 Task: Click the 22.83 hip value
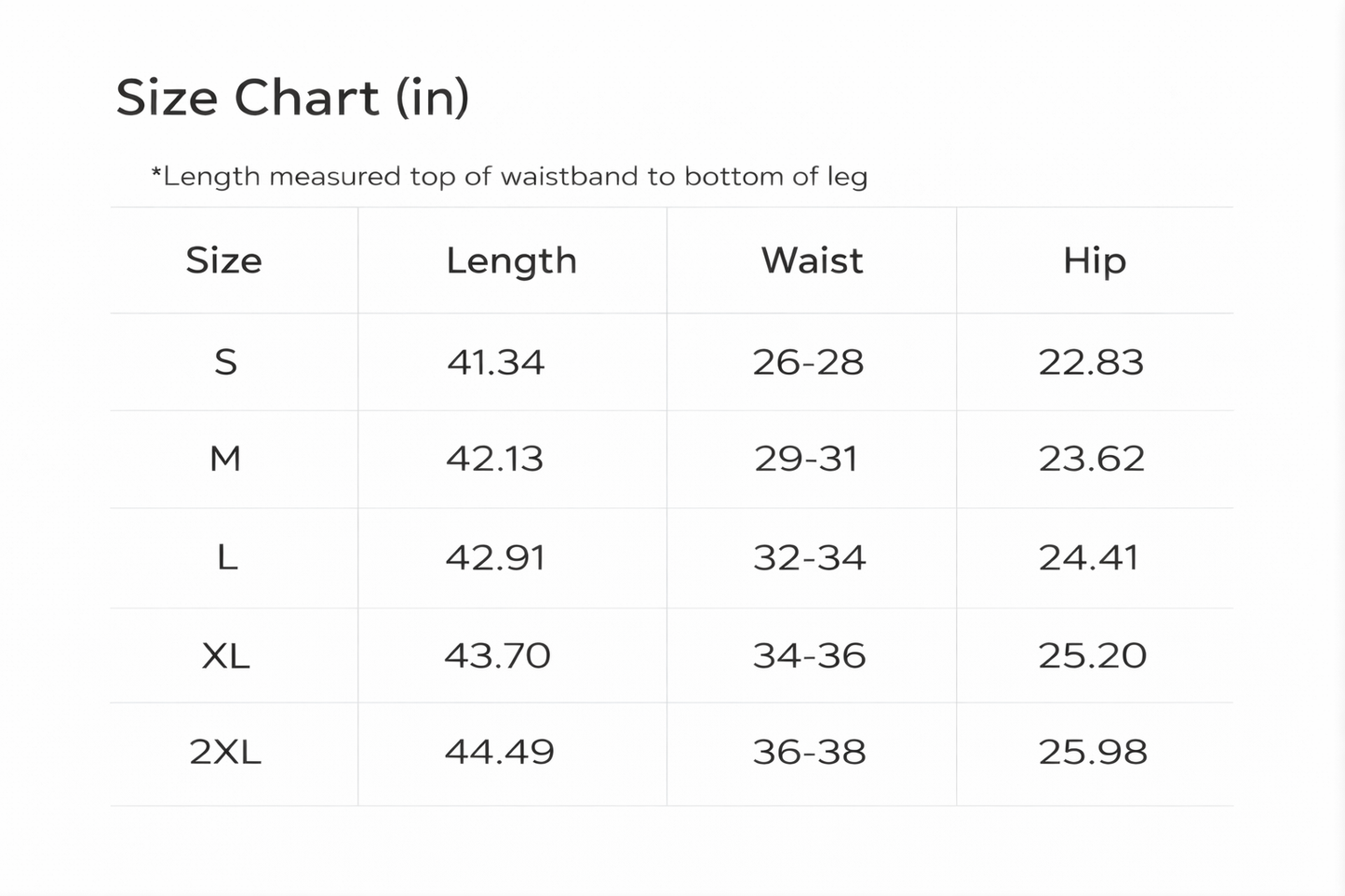1091,362
